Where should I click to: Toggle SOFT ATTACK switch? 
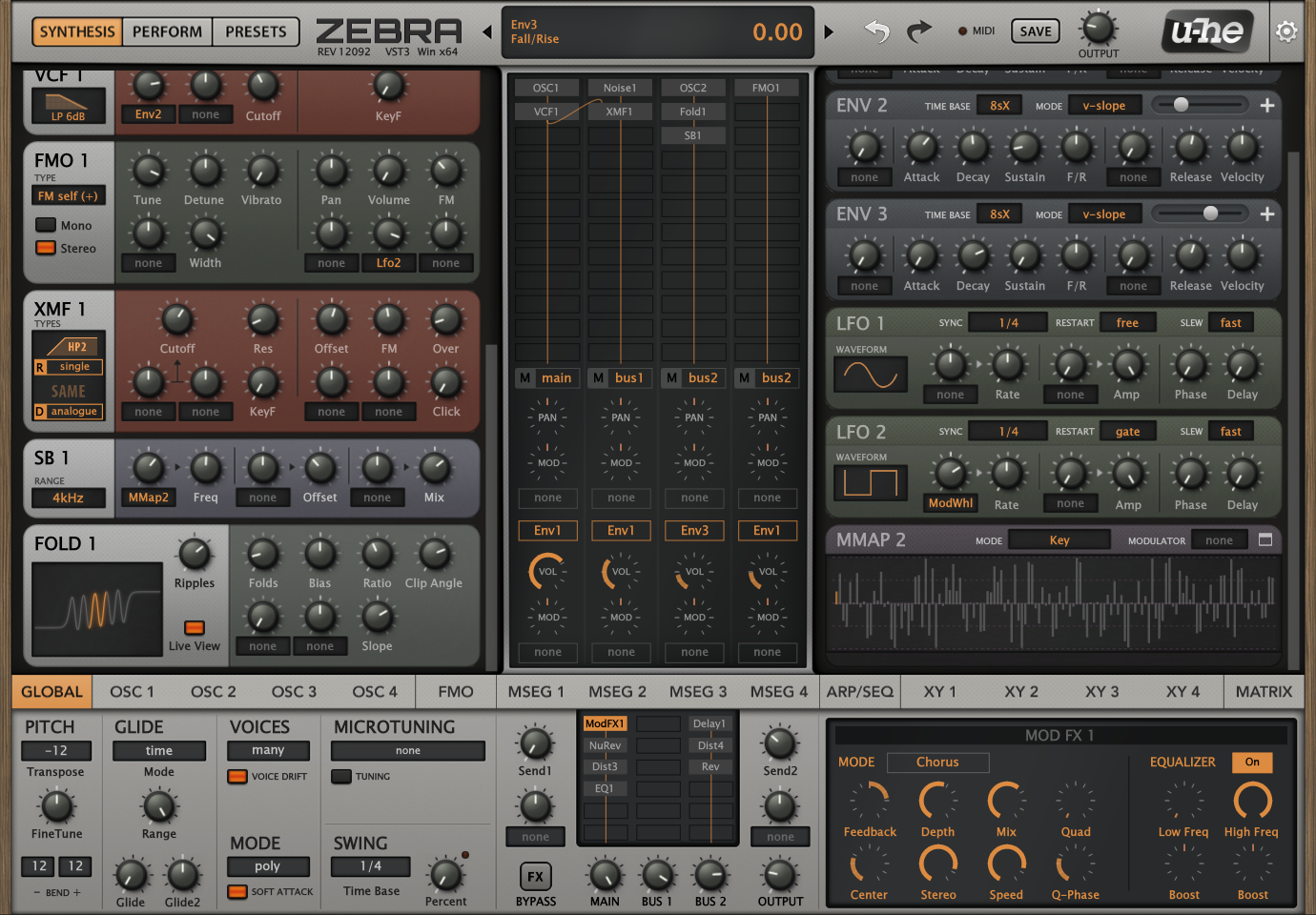(x=236, y=892)
